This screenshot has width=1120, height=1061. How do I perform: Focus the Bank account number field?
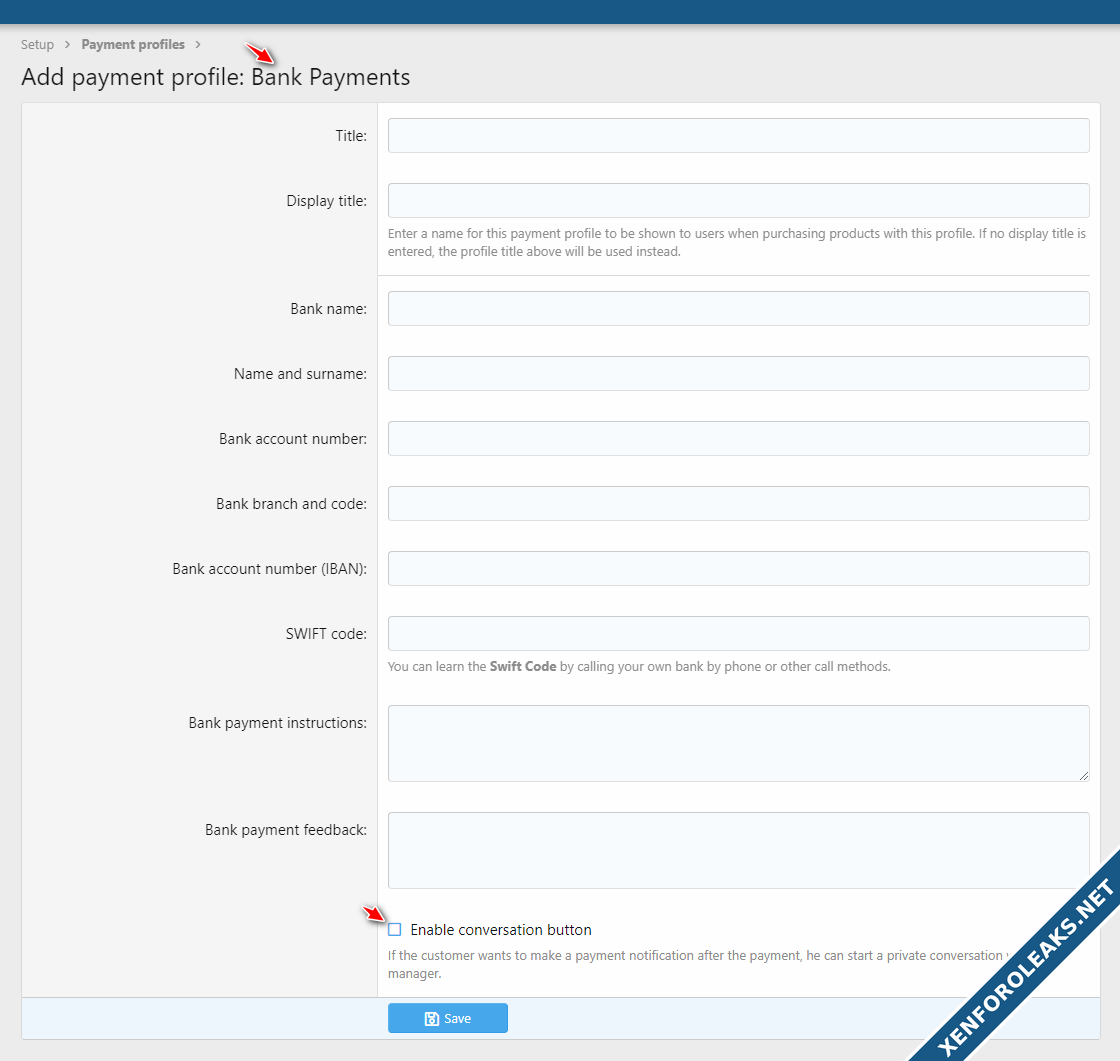[x=738, y=439]
